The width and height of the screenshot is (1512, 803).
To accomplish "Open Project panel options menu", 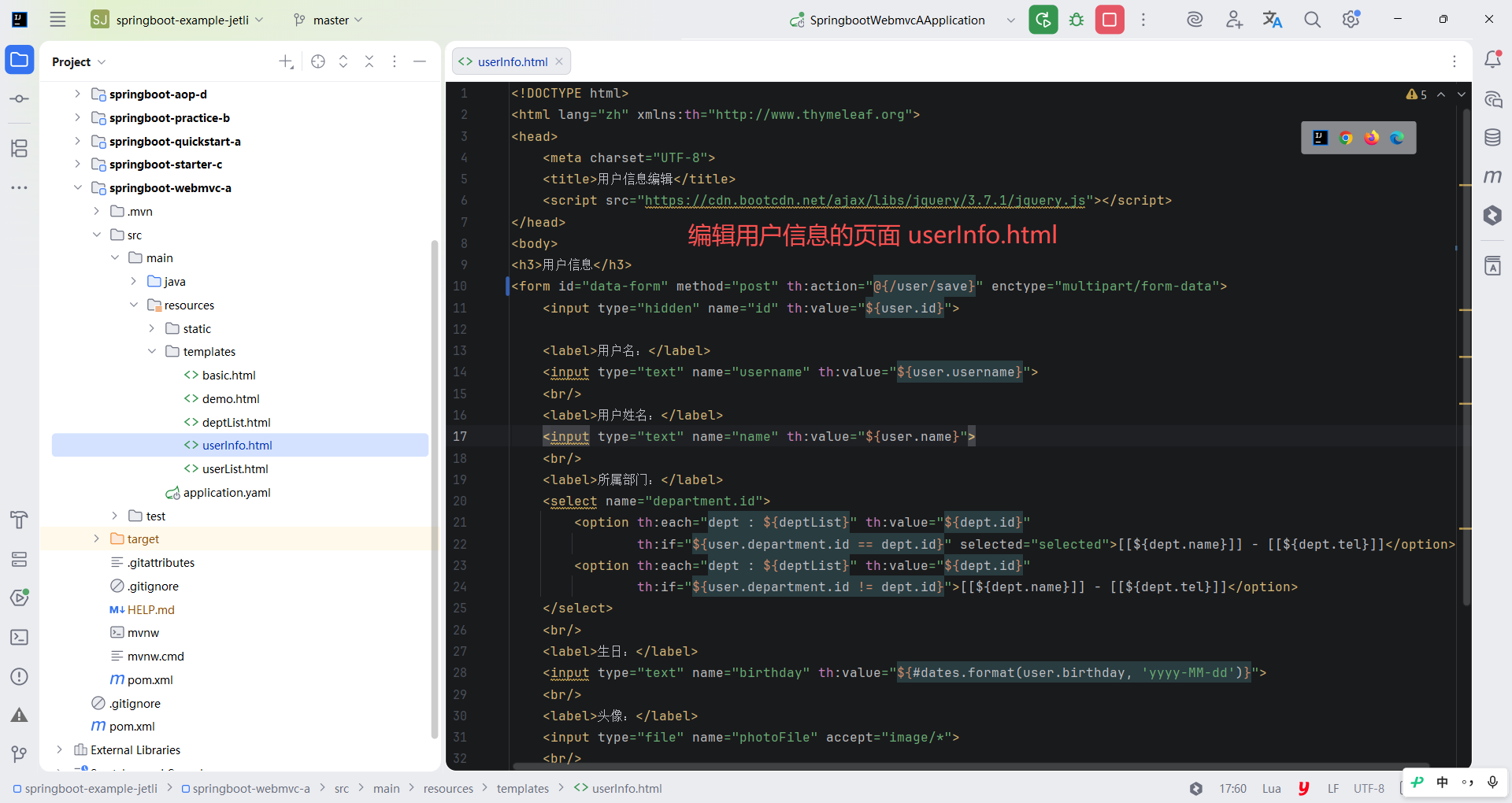I will 395,61.
